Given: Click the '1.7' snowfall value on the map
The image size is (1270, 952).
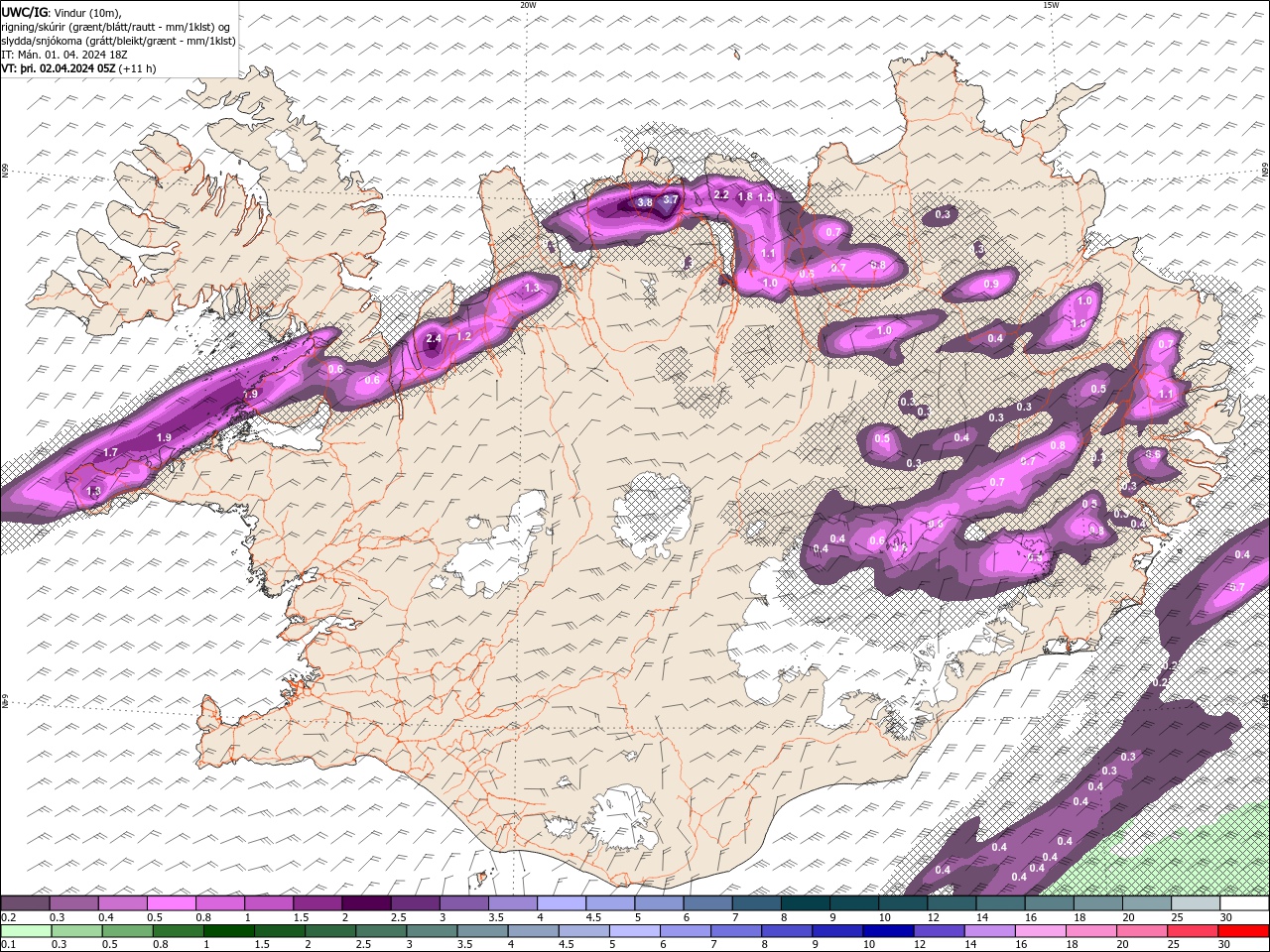Looking at the screenshot, I should tap(111, 452).
